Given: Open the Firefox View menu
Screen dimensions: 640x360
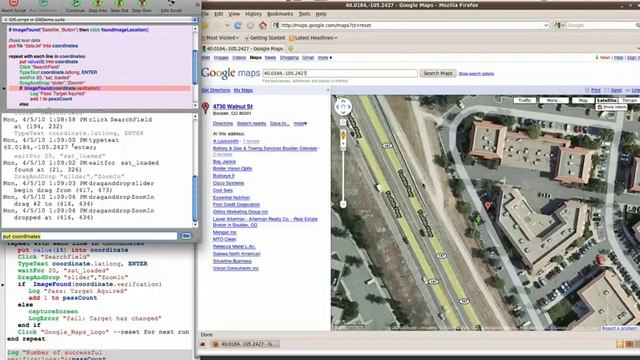Looking at the screenshot, I should click(234, 14).
